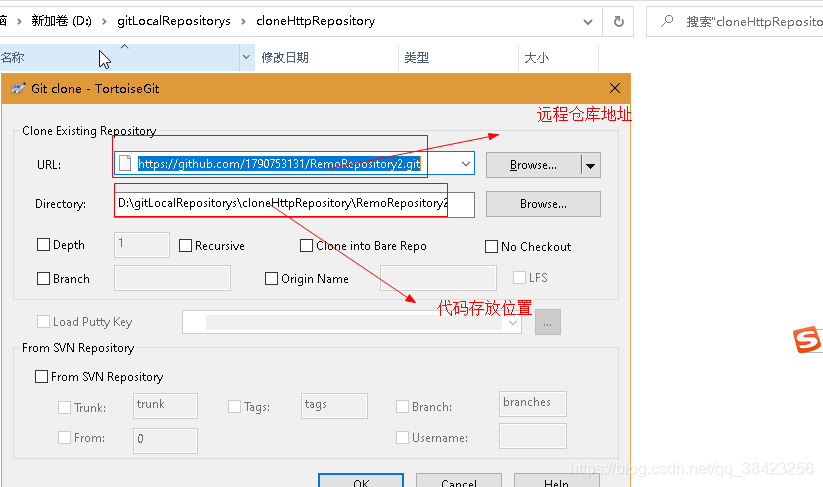The width and height of the screenshot is (823, 487).
Task: Click the Directory input field
Action: click(294, 204)
